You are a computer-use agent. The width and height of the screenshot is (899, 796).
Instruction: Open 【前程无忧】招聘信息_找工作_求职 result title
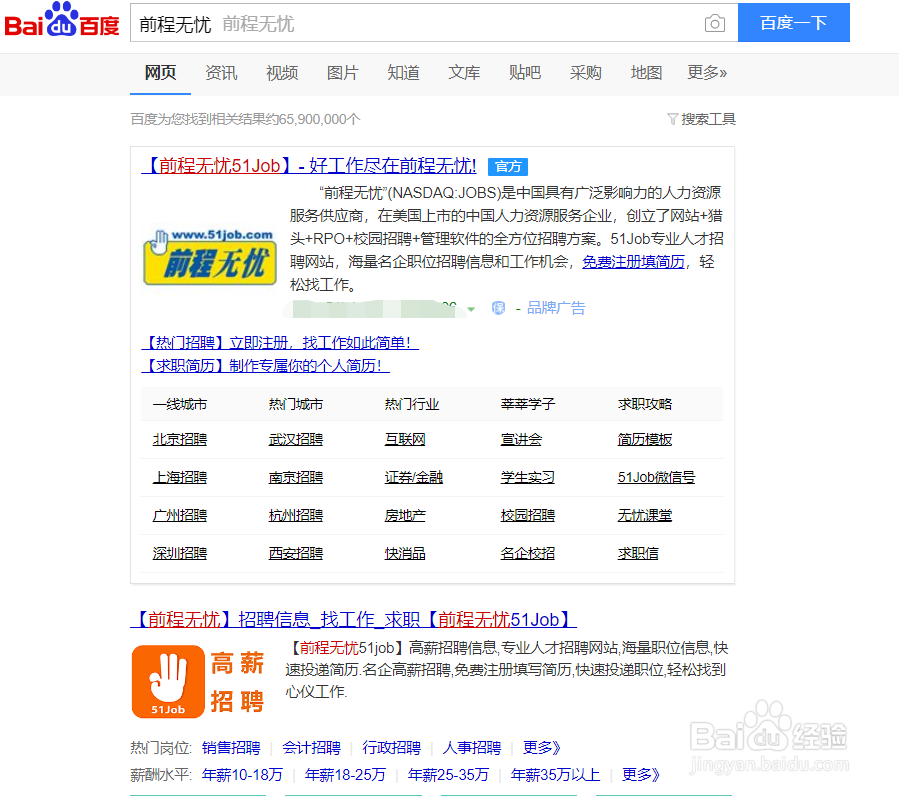[353, 620]
